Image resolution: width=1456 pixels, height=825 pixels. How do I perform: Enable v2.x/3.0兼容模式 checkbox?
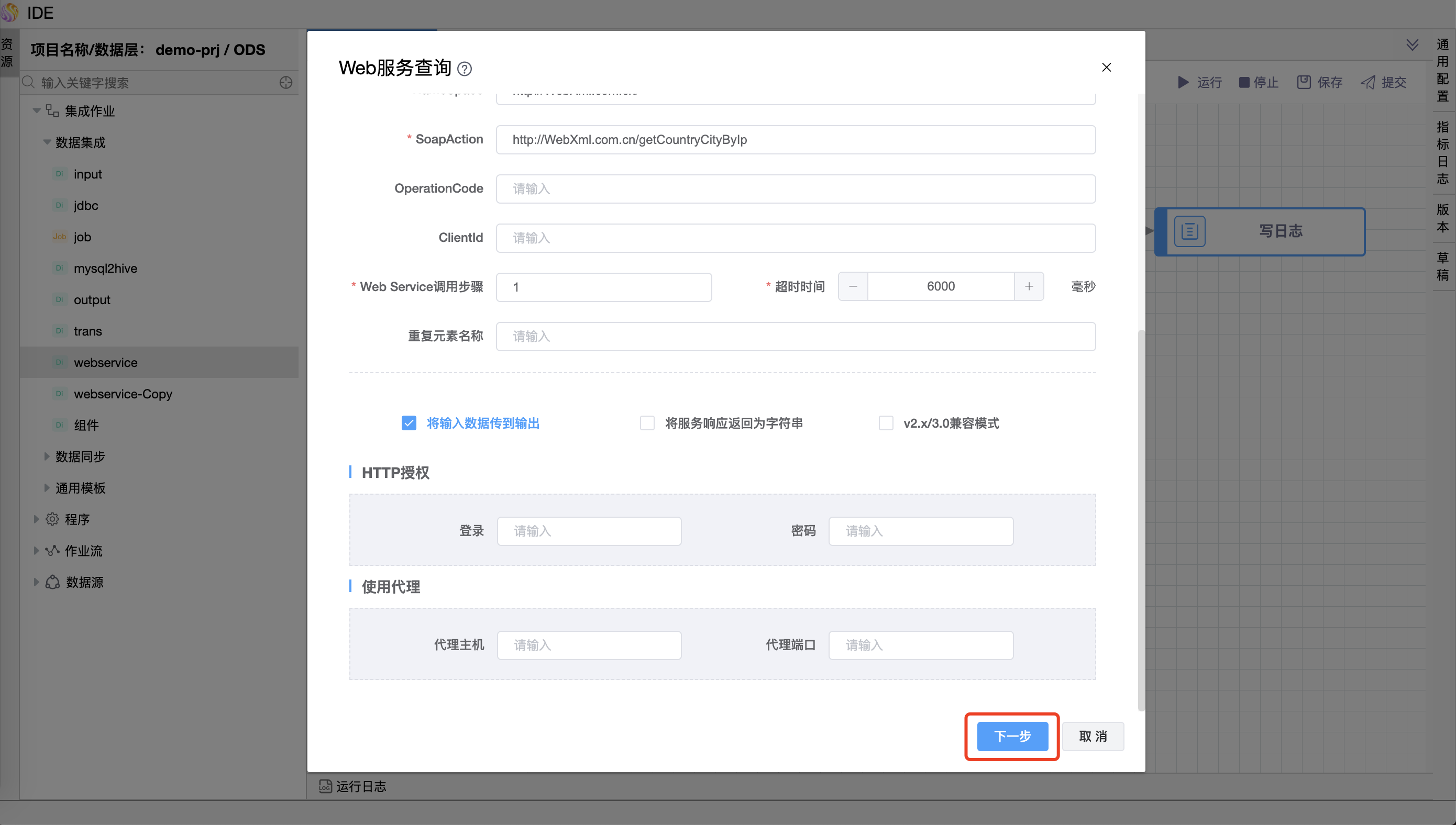point(885,423)
